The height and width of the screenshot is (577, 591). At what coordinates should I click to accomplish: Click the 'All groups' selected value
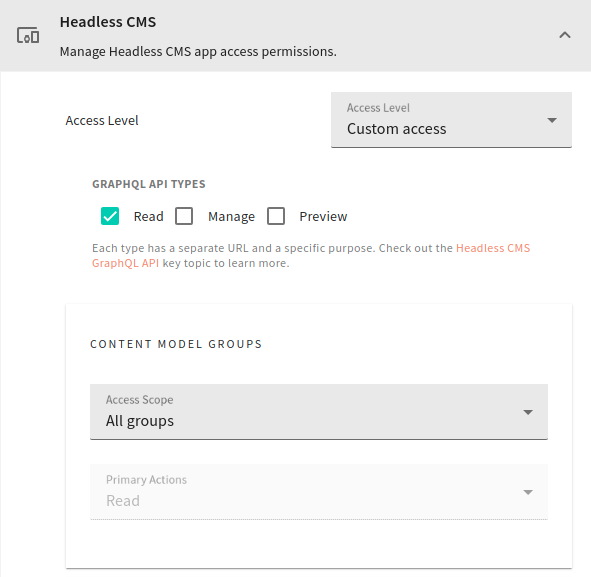140,421
